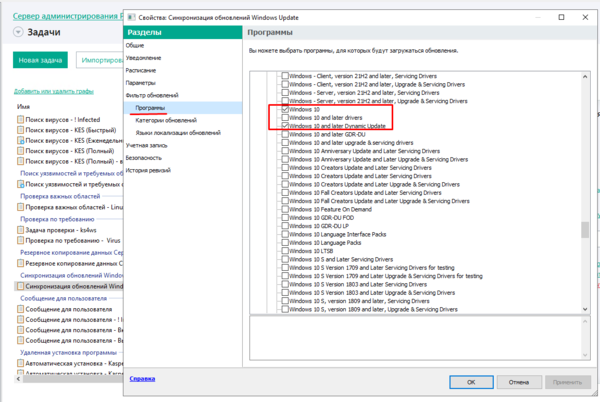
Task: Close the properties dialog window
Action: pos(585,17)
